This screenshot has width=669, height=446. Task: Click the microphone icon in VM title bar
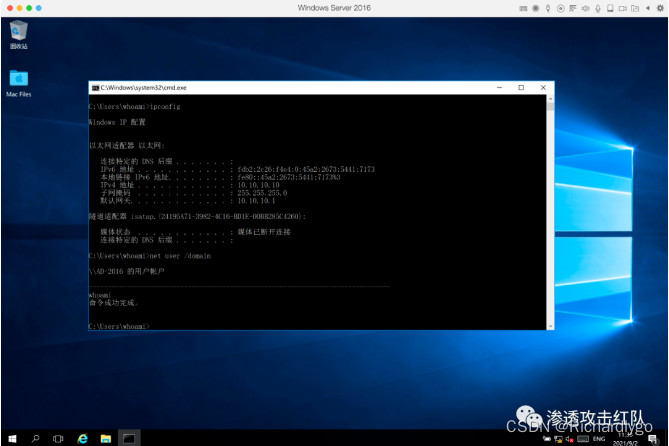[598, 8]
